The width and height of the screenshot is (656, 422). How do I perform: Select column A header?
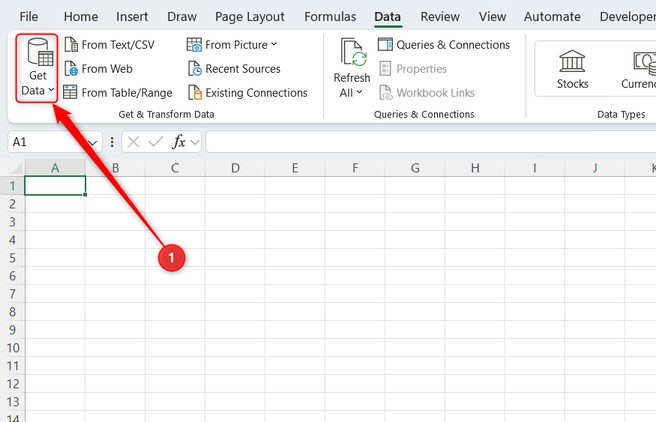(55, 168)
